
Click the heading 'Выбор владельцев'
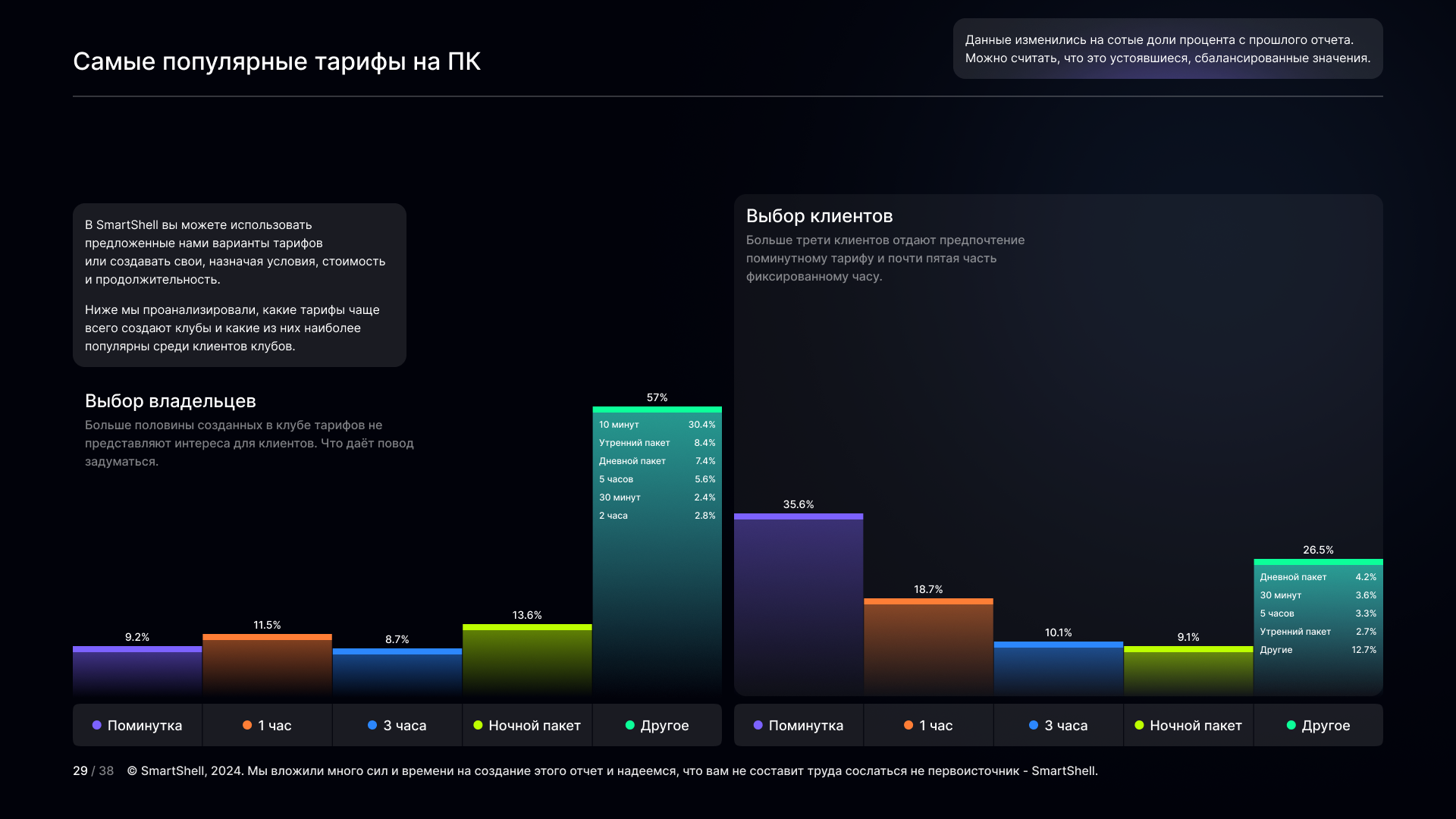171,401
